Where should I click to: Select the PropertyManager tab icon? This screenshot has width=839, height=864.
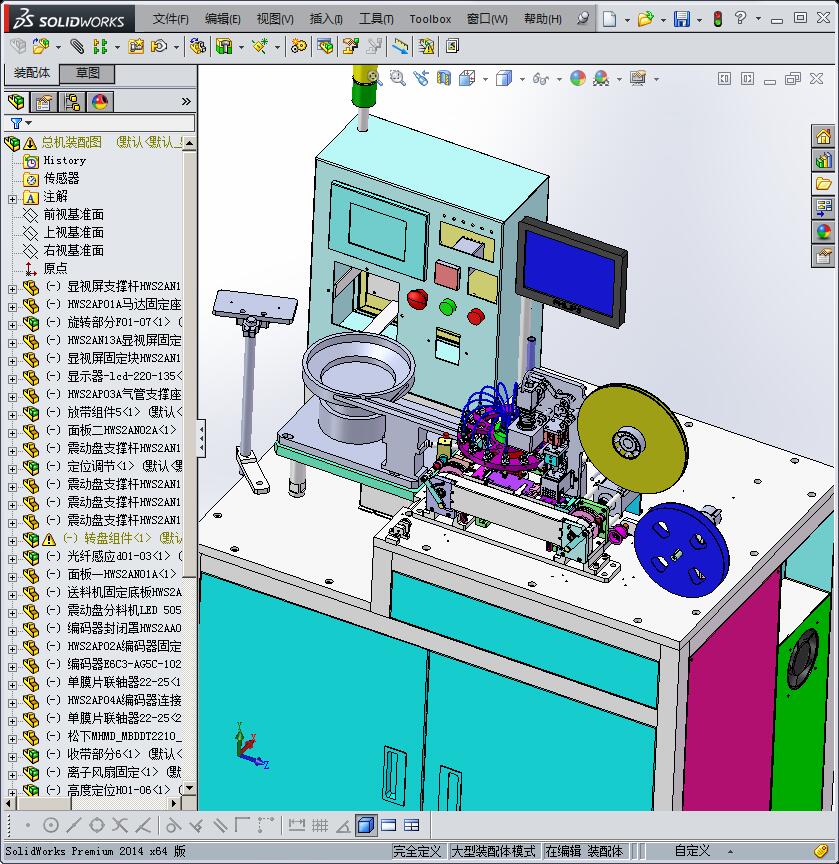pyautogui.click(x=44, y=102)
